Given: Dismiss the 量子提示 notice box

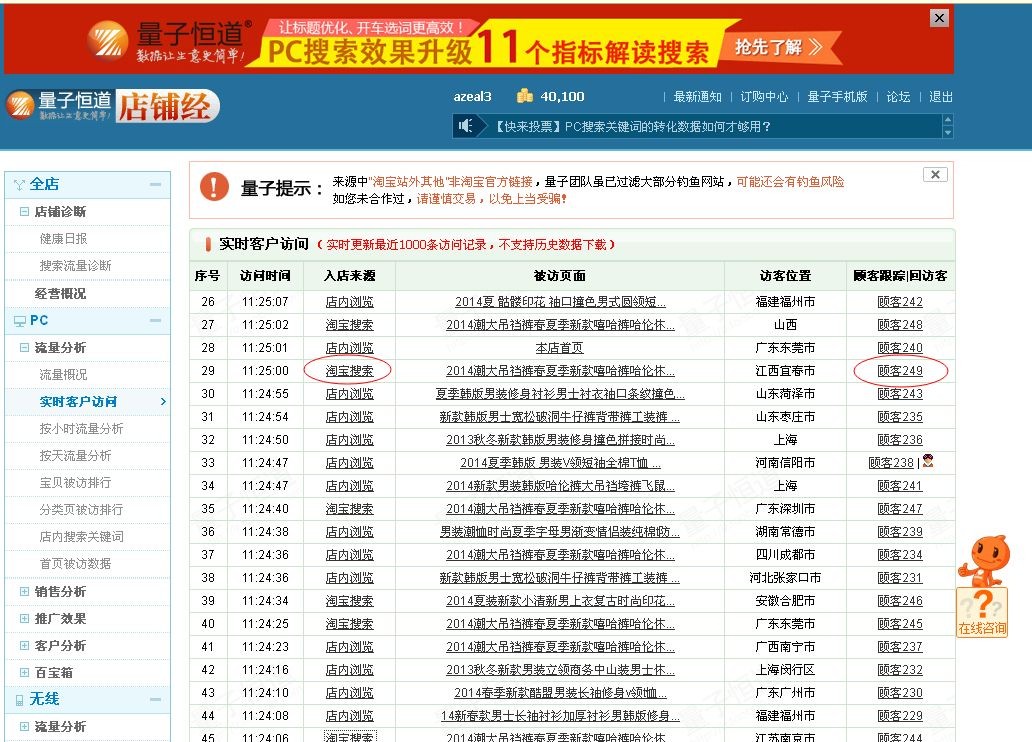Looking at the screenshot, I should point(935,174).
